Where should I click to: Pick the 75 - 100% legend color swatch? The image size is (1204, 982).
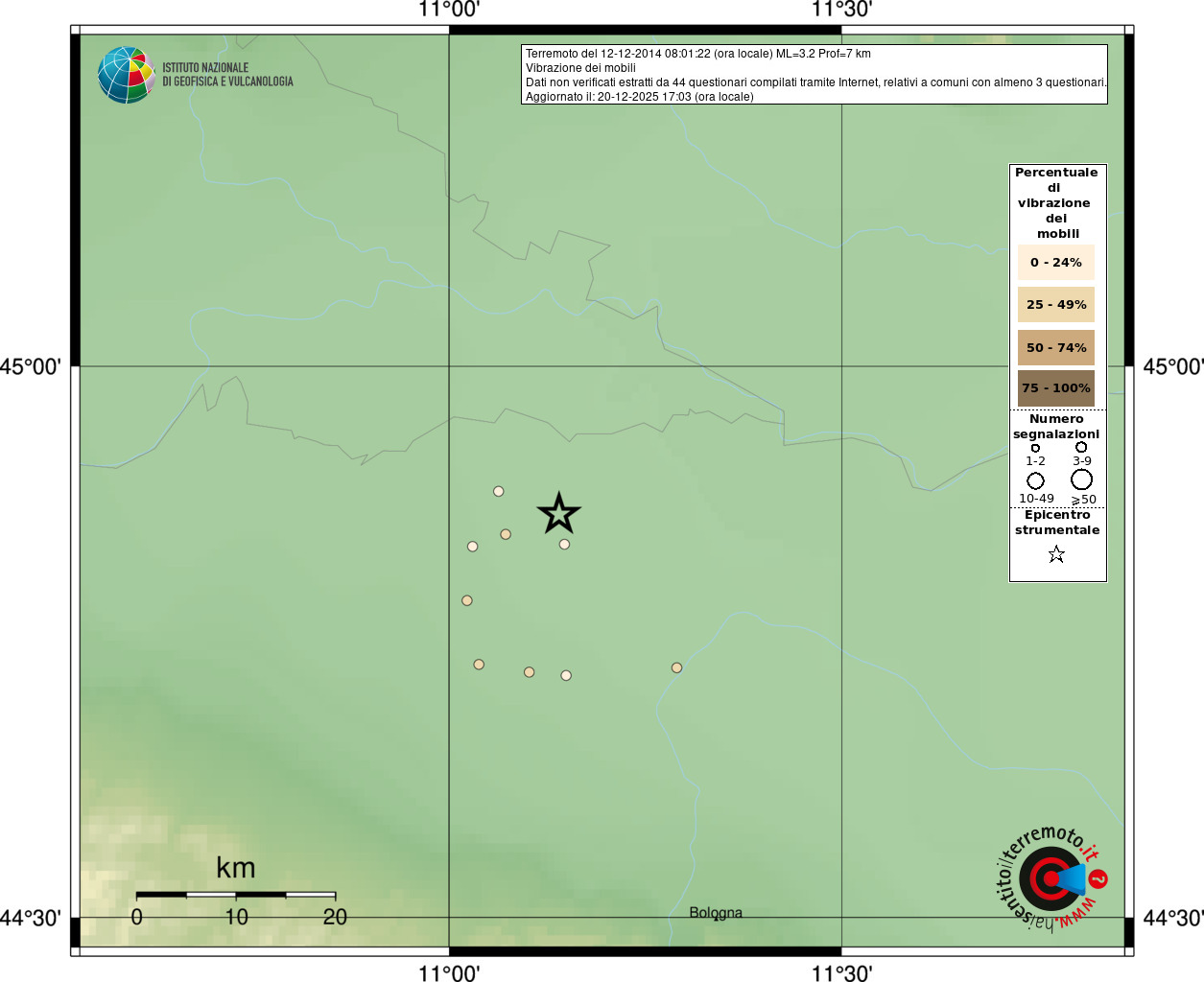(x=1055, y=388)
